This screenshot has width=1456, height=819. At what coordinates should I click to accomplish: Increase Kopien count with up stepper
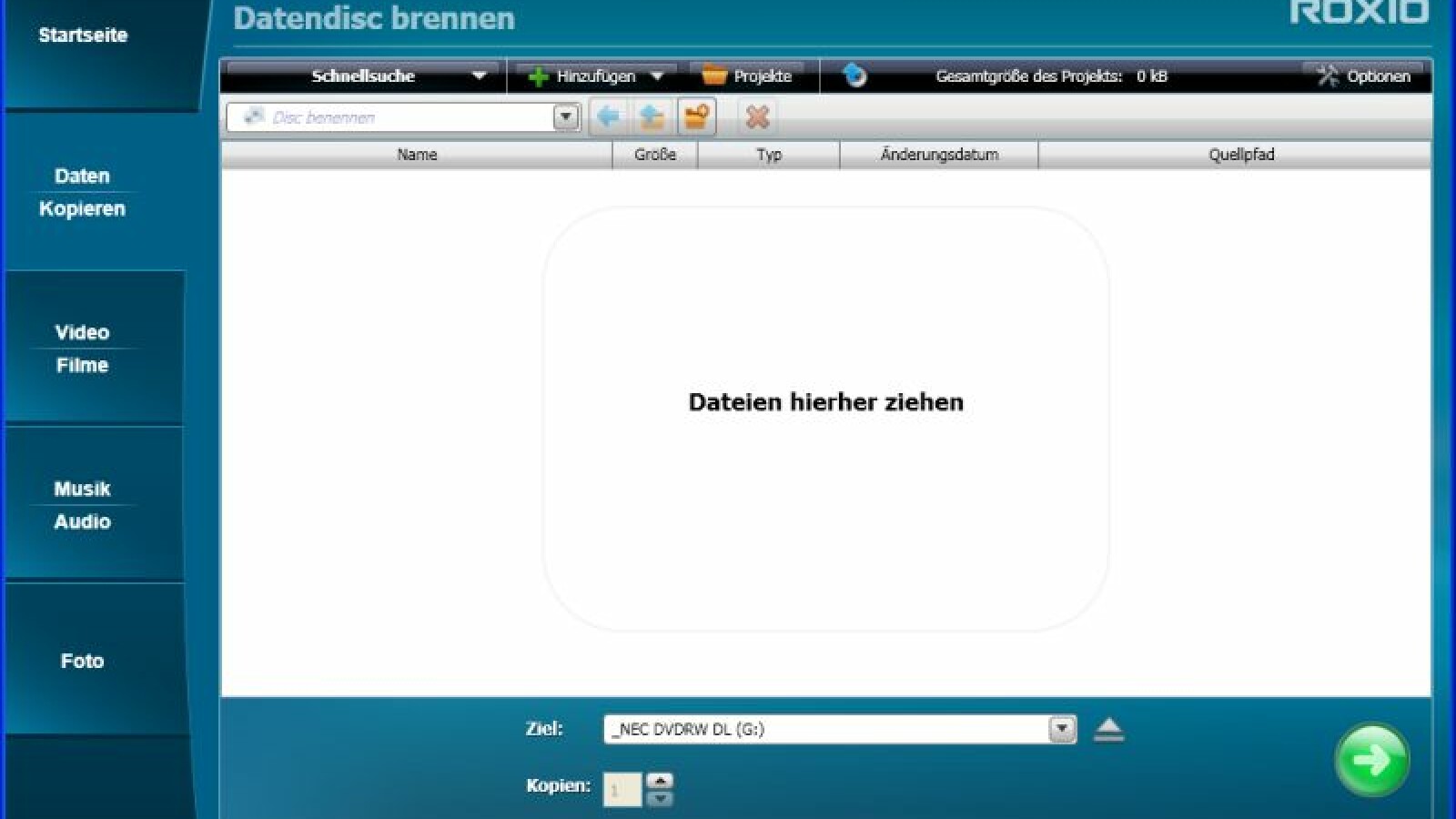(x=660, y=781)
